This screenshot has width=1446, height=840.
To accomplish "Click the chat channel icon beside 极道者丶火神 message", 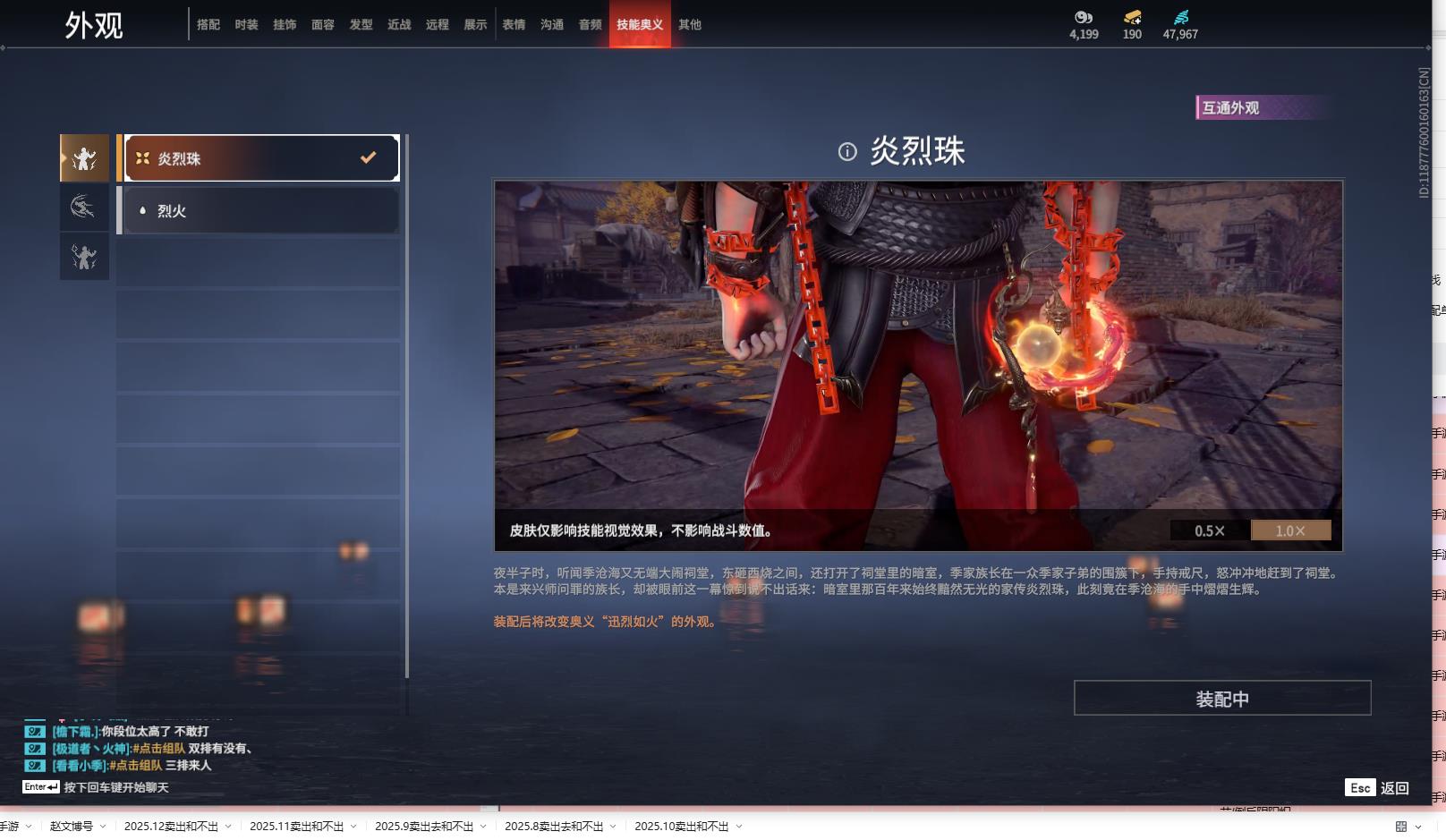I will pyautogui.click(x=35, y=748).
